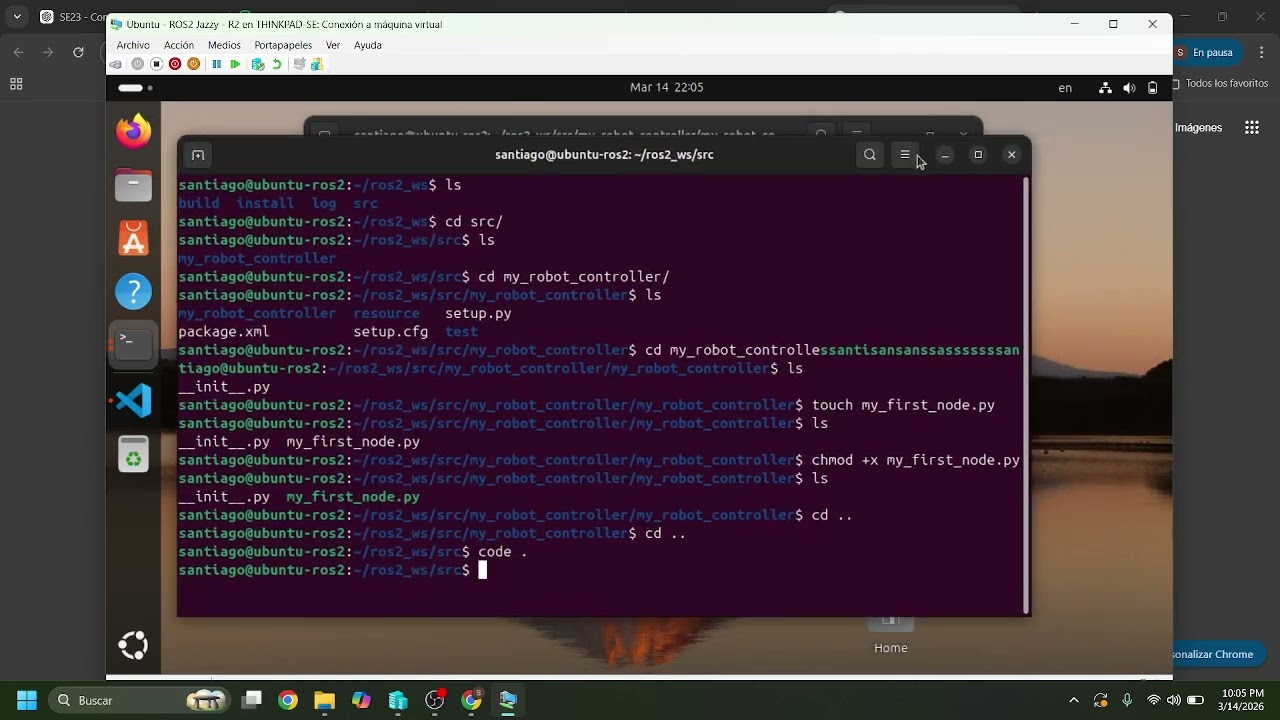Open a new tab in terminal header
The height and width of the screenshot is (720, 1280).
coord(198,155)
